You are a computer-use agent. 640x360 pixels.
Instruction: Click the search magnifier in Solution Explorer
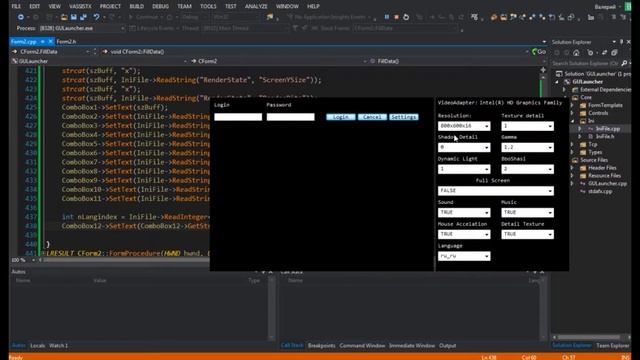pyautogui.click(x=624, y=63)
